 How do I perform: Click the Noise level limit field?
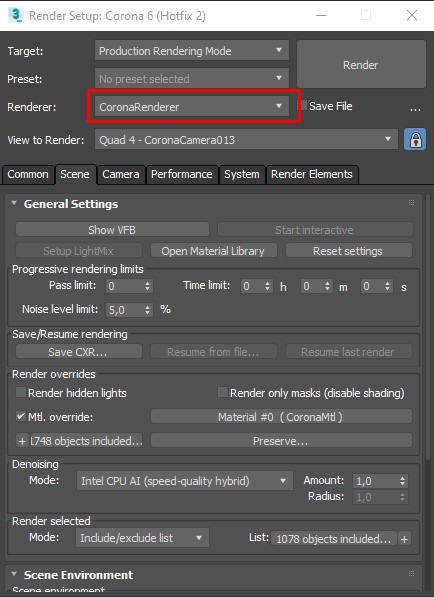tap(129, 310)
